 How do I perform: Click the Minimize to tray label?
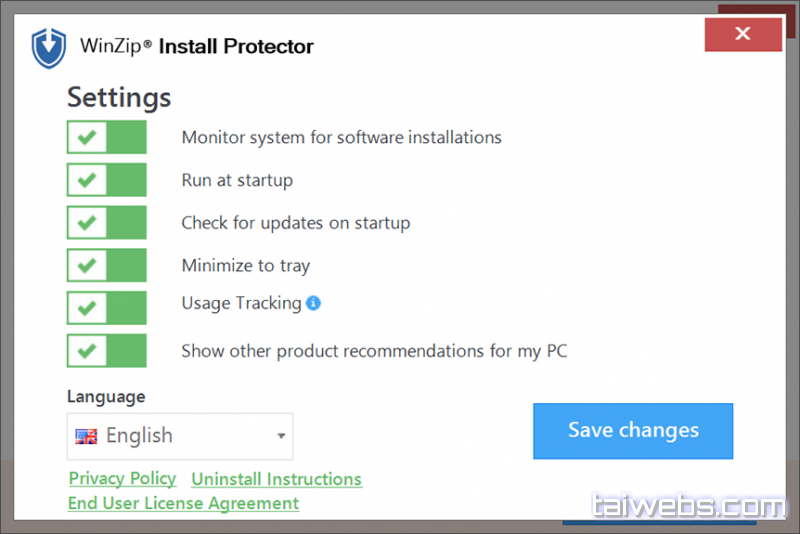[x=246, y=265]
